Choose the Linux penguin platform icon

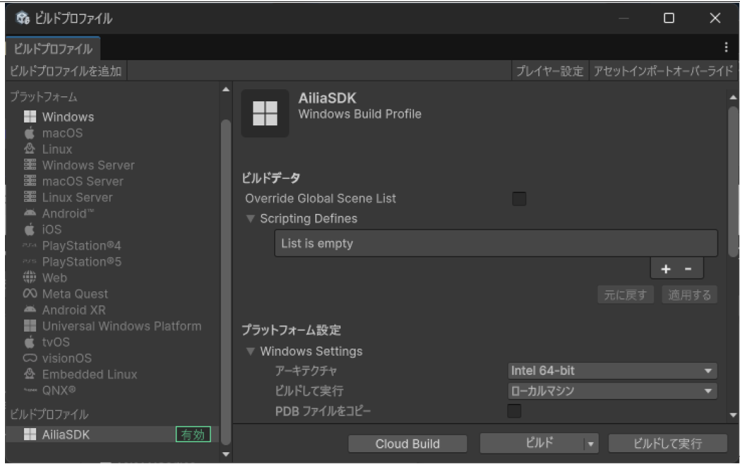pyautogui.click(x=30, y=149)
